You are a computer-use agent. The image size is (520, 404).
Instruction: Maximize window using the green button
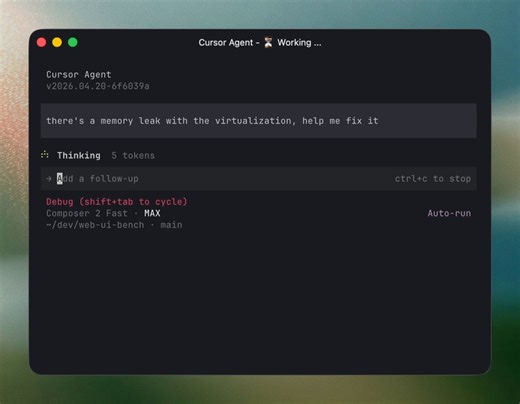(73, 42)
